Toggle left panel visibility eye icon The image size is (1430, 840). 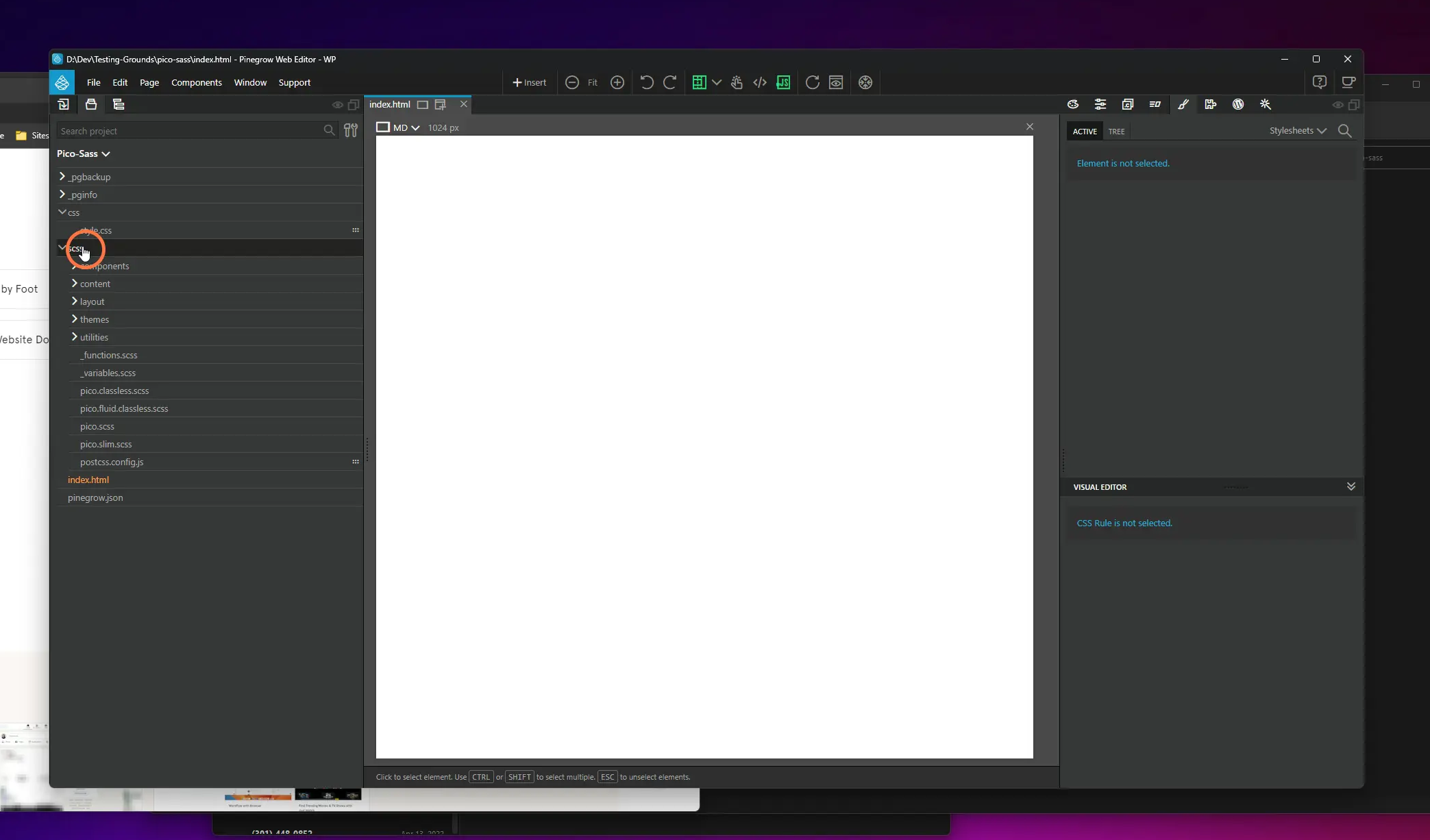click(x=337, y=105)
